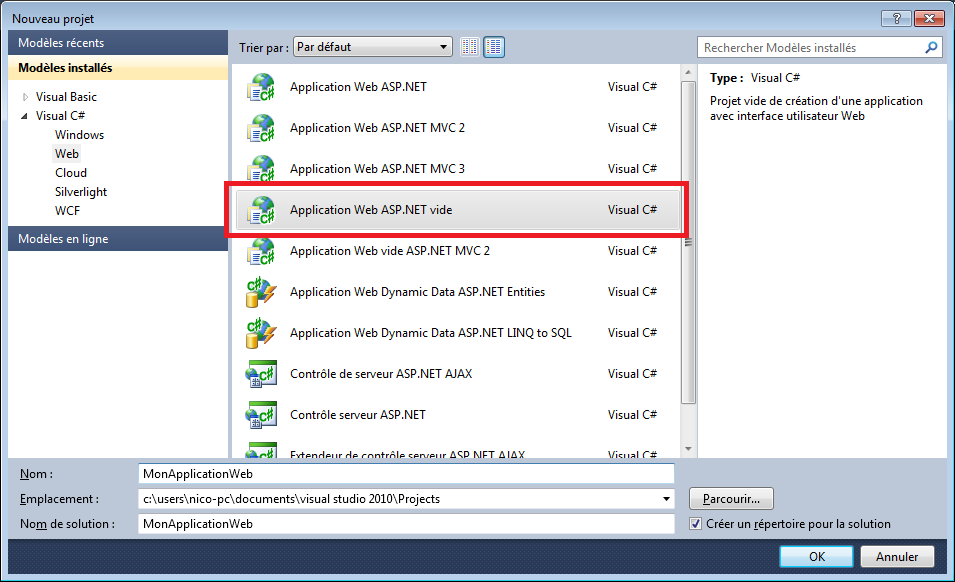
Task: Click the Application Web ASP.NET template icon
Action: [x=260, y=87]
